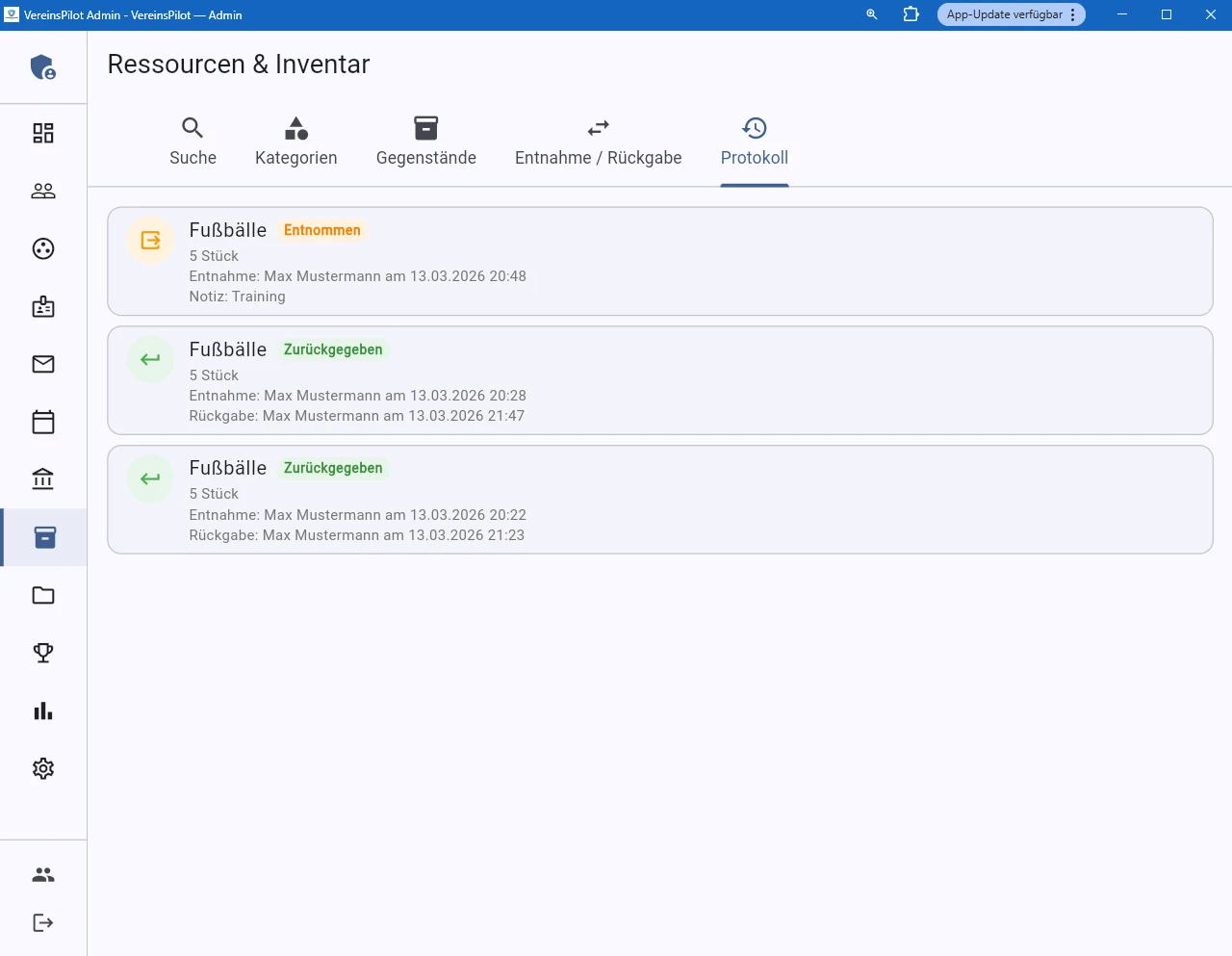Switch to the Suche tab
Screen dimensions: 1232x956
coord(192,142)
